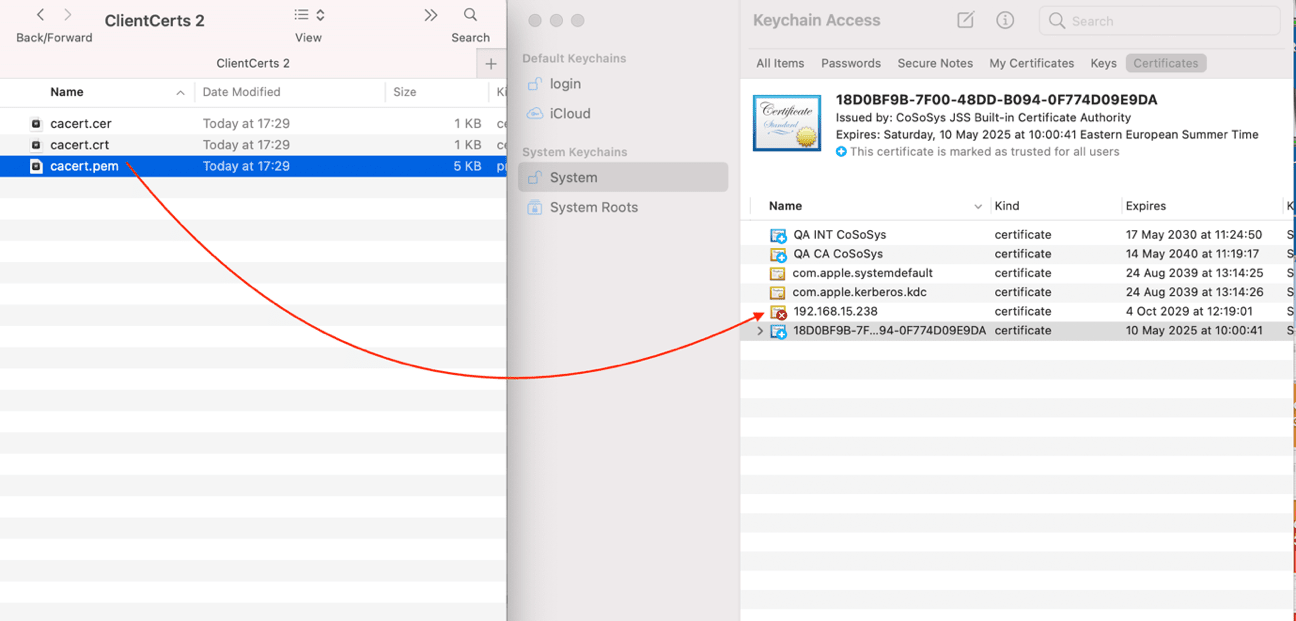Switch to the Secure Notes tab
Viewport: 1296px width, 621px height.
tap(935, 63)
